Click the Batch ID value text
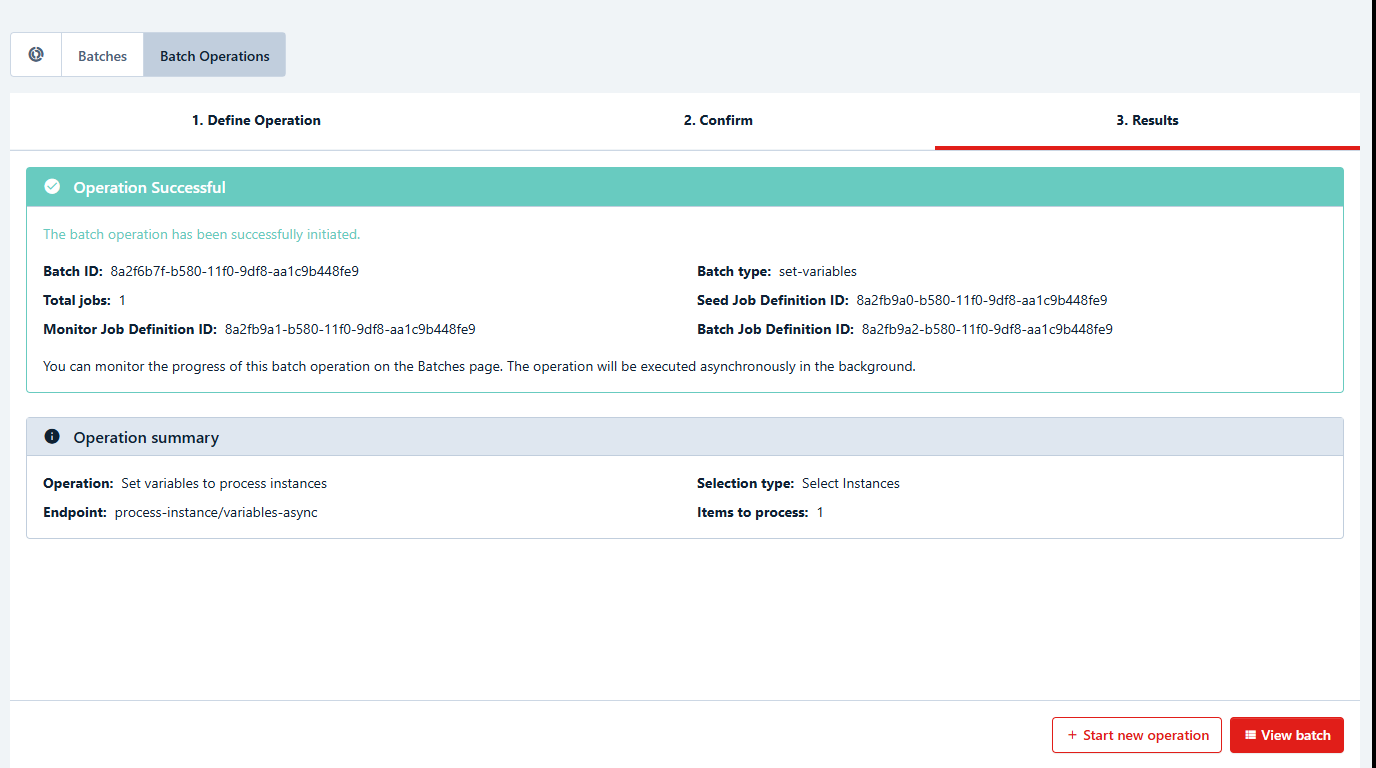This screenshot has width=1376, height=768. coord(234,271)
